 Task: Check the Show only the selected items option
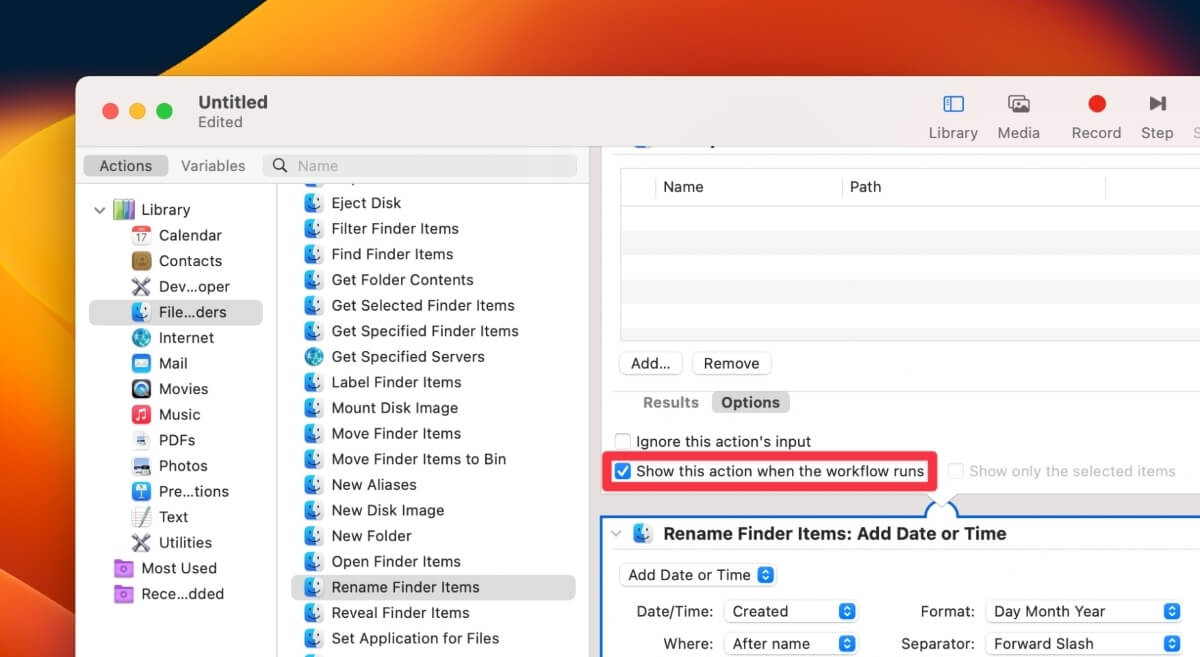point(955,471)
